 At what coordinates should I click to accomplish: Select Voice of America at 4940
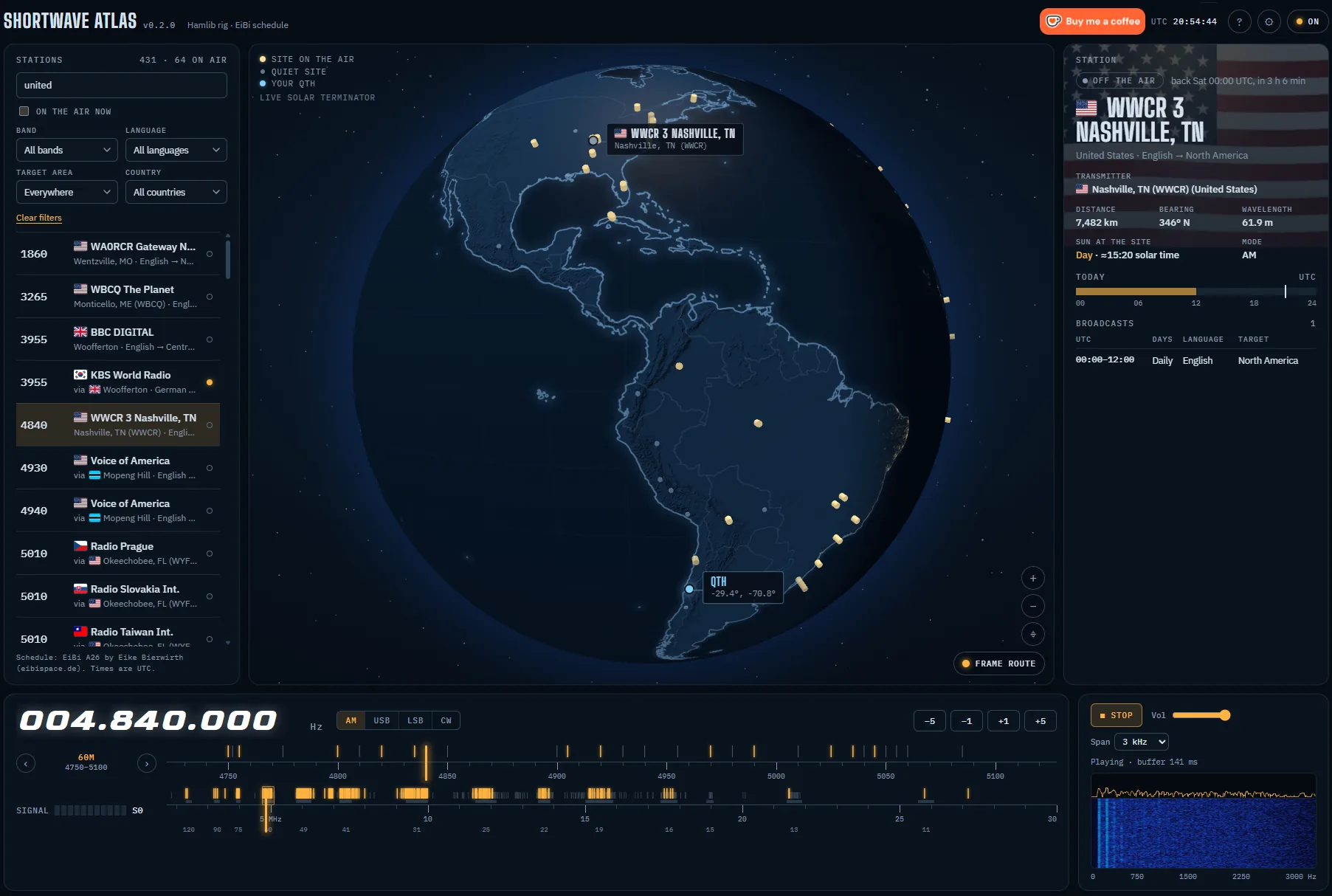point(118,511)
